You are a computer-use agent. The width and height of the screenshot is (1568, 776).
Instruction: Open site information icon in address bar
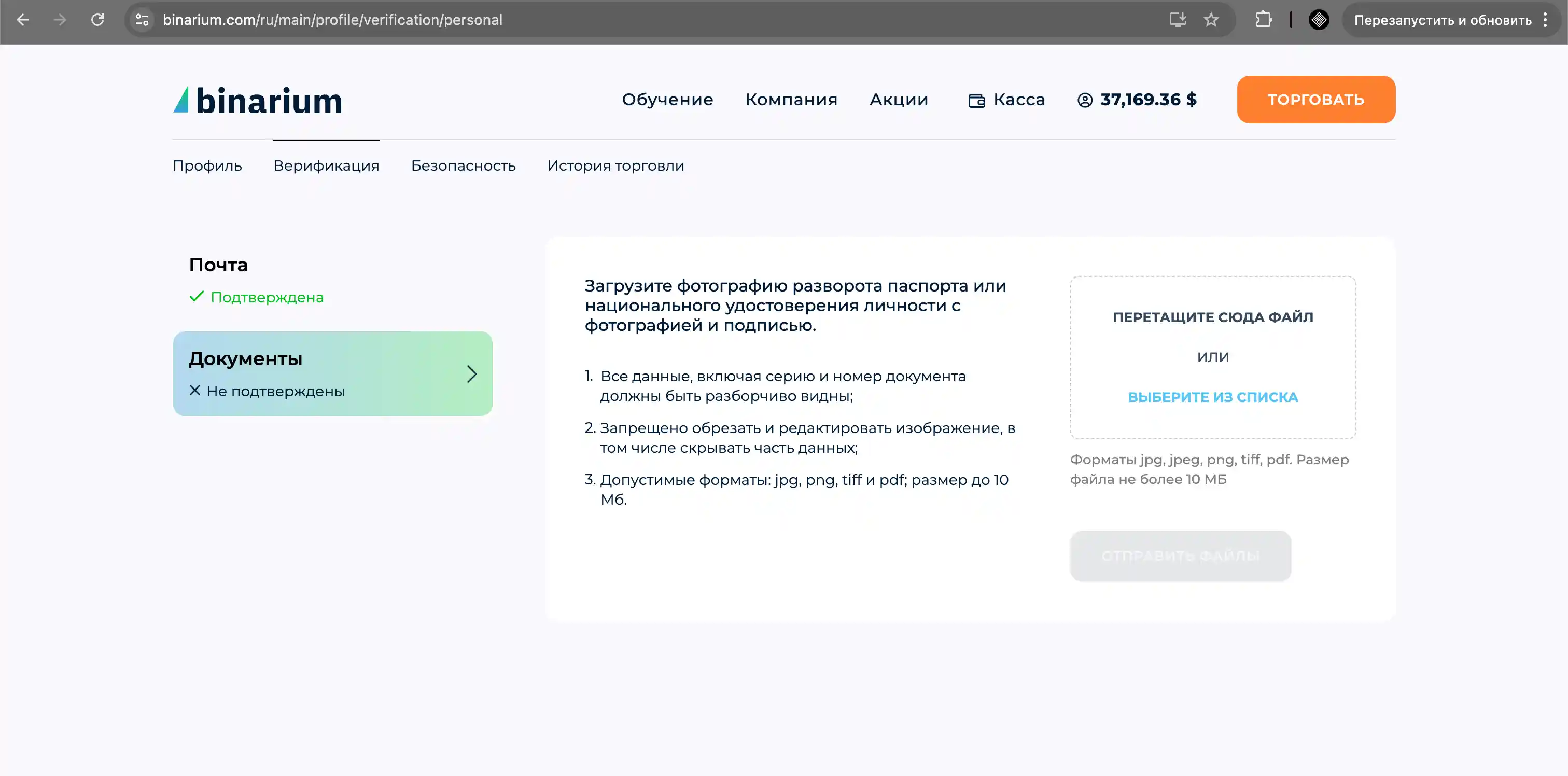(142, 20)
